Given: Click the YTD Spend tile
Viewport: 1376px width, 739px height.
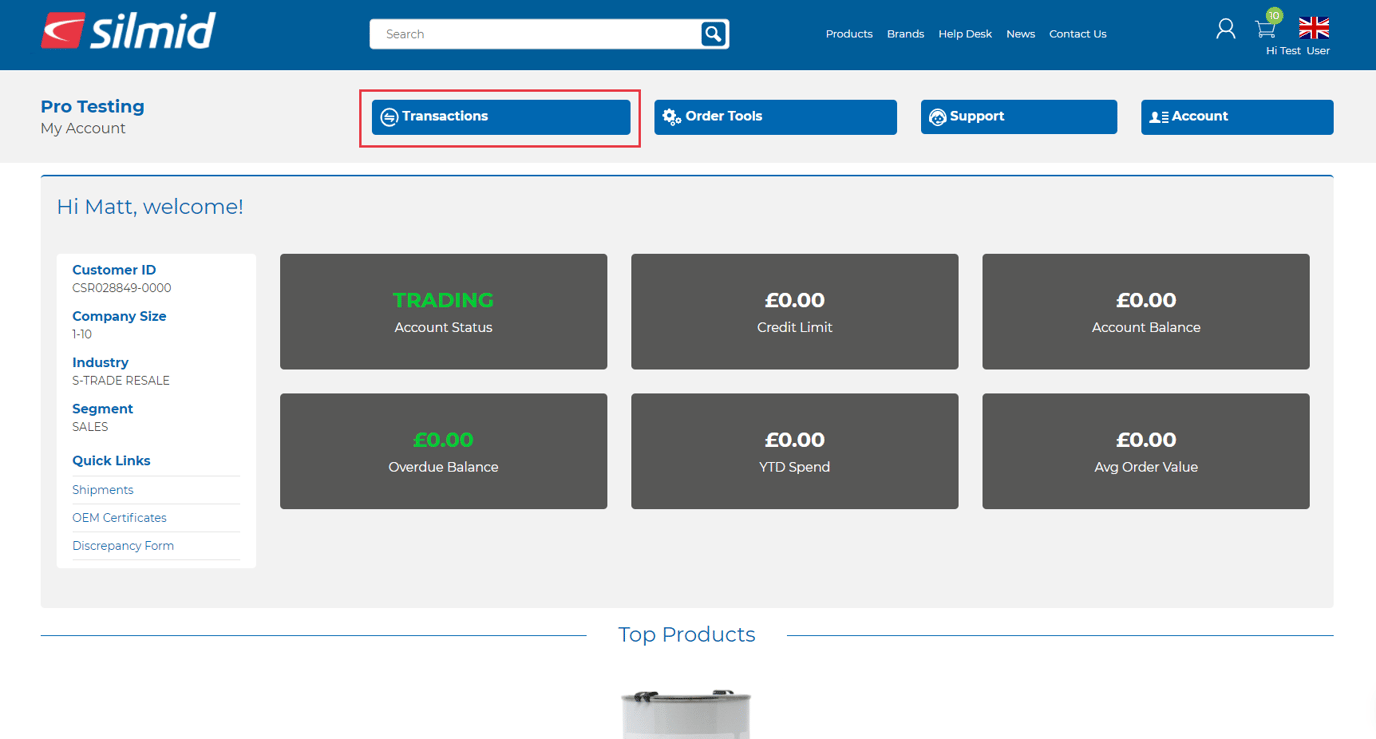Looking at the screenshot, I should (x=794, y=451).
